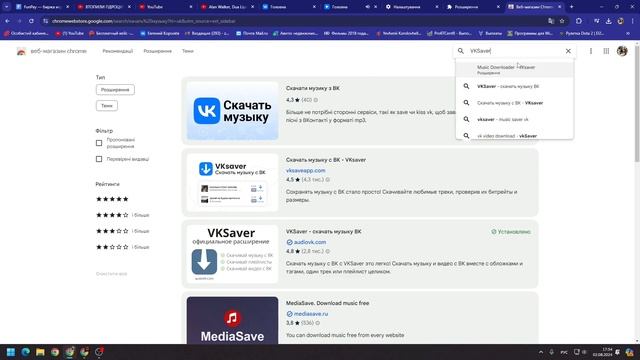Click the address bar URL

pos(144,21)
